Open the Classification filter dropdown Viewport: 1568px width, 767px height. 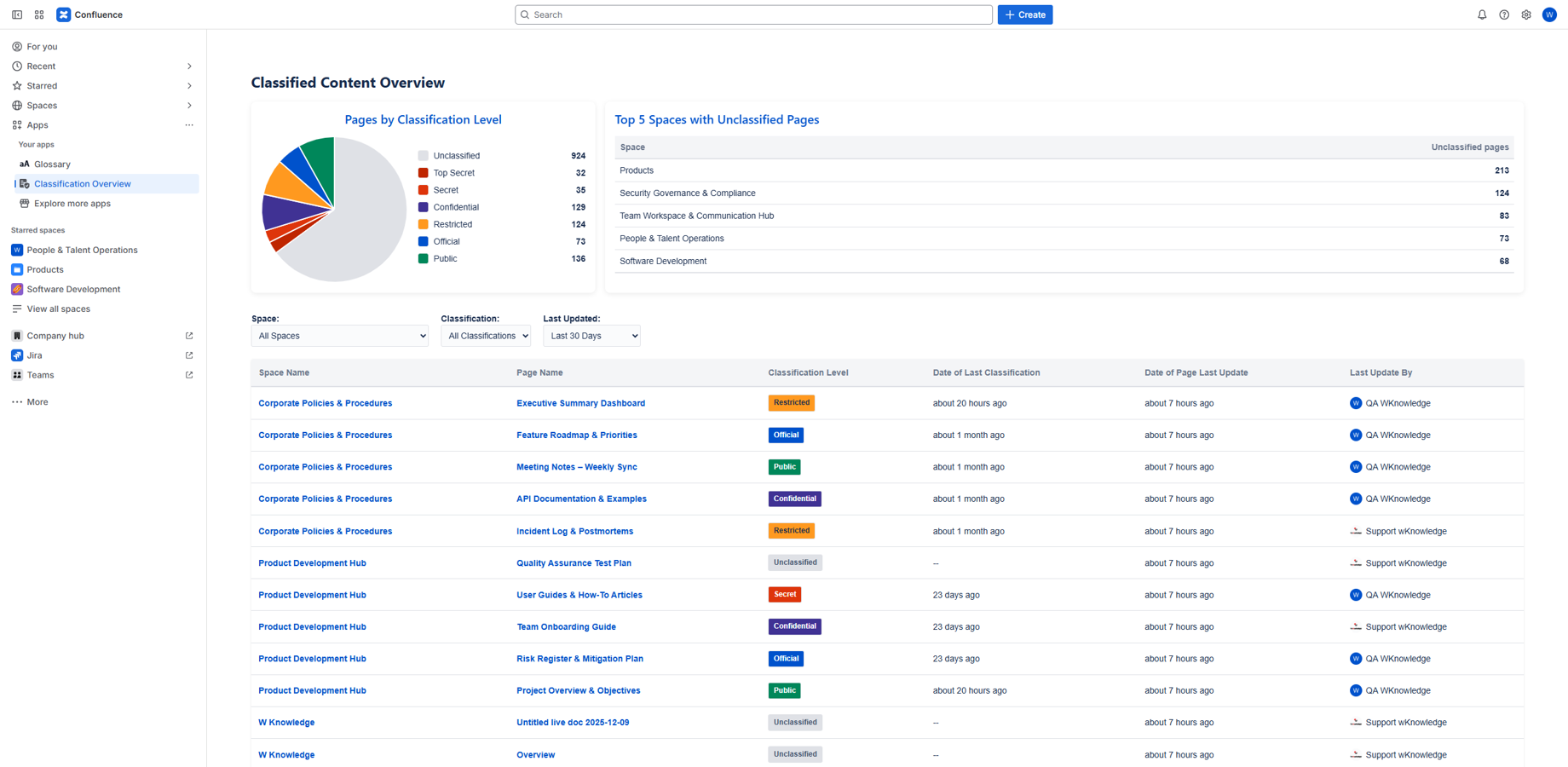coord(486,336)
